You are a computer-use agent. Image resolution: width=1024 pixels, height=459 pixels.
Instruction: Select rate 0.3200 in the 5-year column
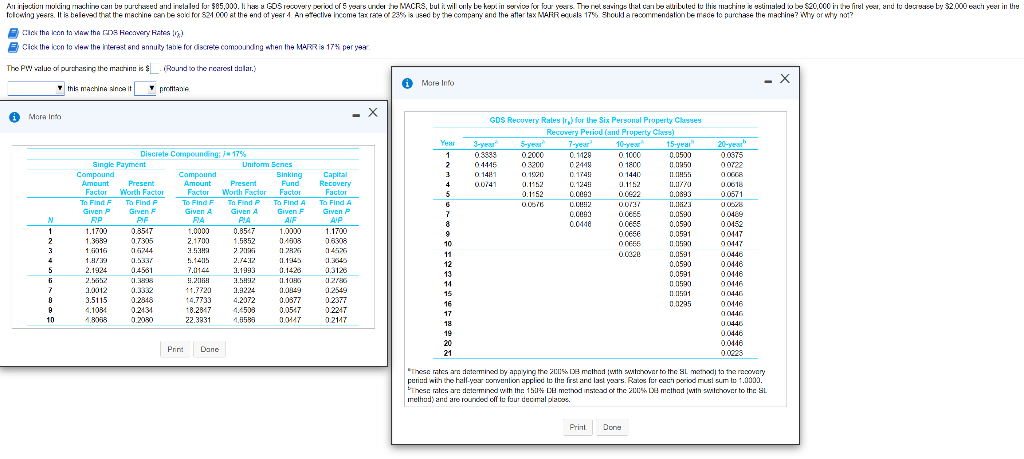pos(533,165)
